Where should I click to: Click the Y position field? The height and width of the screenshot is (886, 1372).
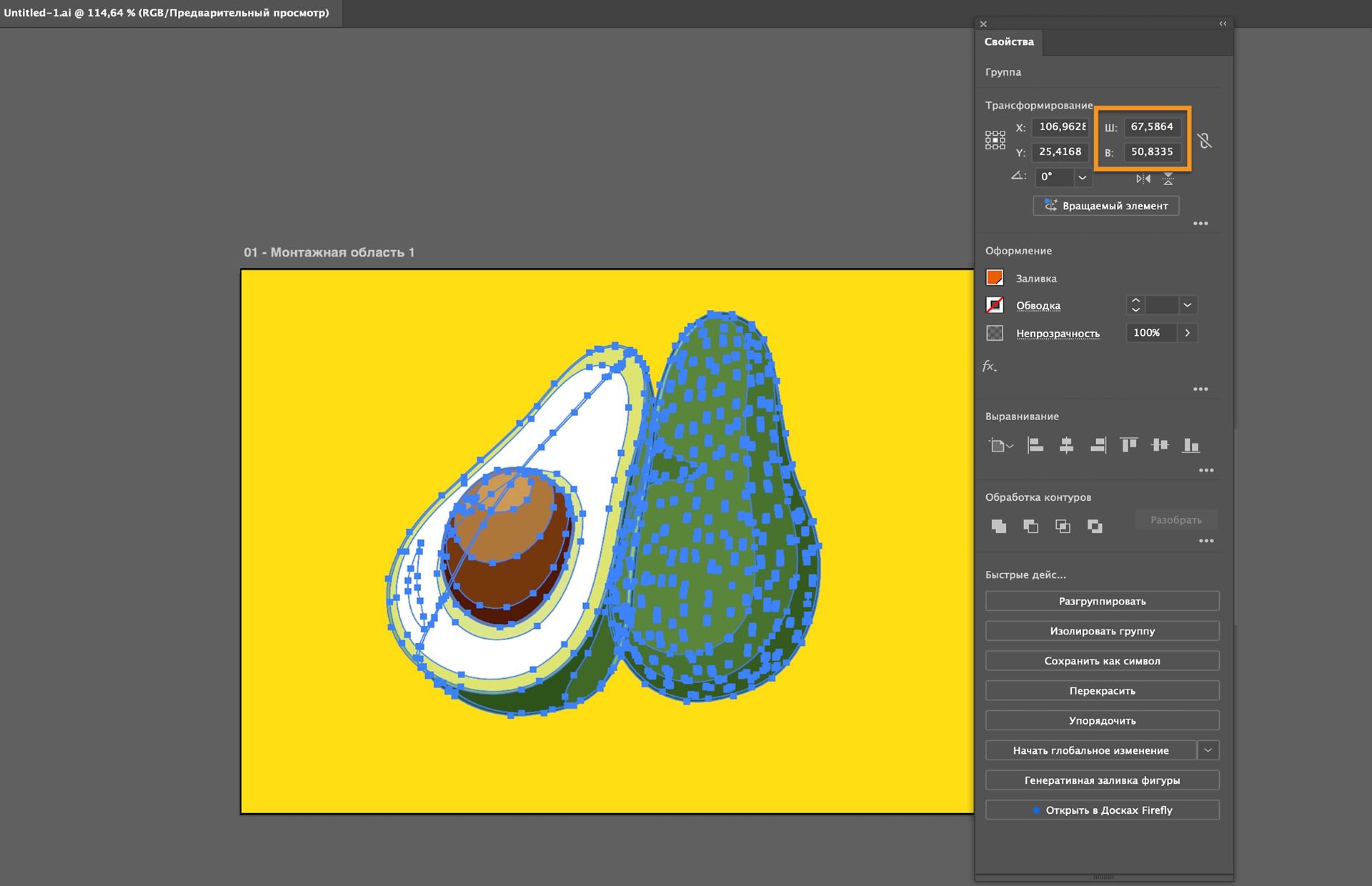1062,151
